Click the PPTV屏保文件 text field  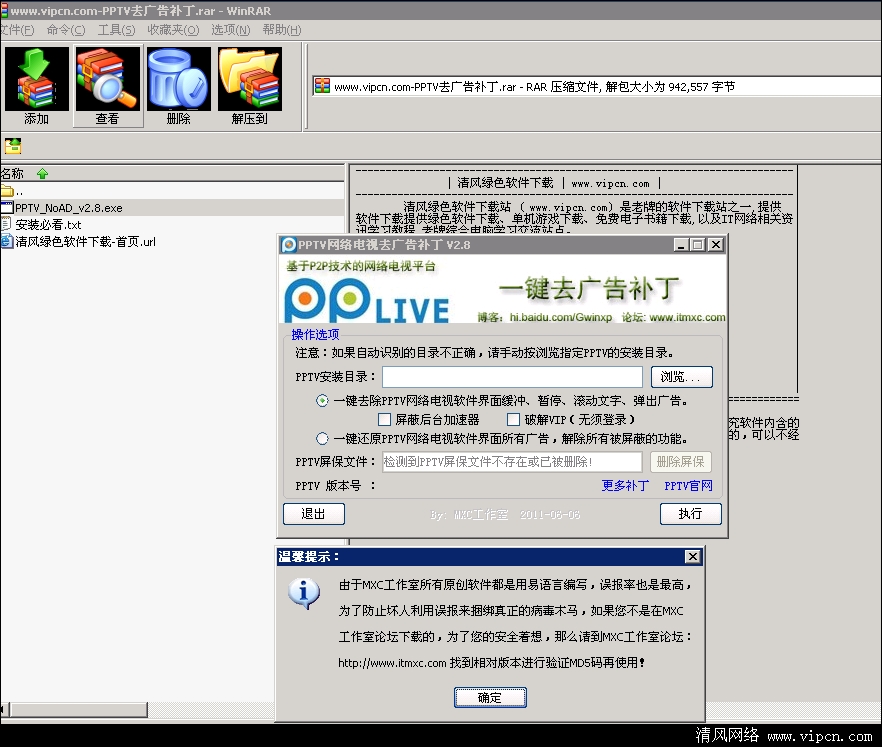[x=512, y=462]
